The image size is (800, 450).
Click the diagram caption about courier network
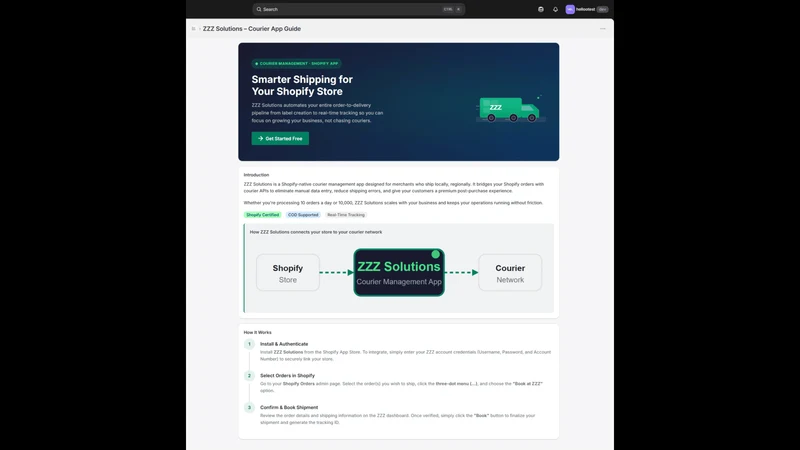[x=316, y=232]
